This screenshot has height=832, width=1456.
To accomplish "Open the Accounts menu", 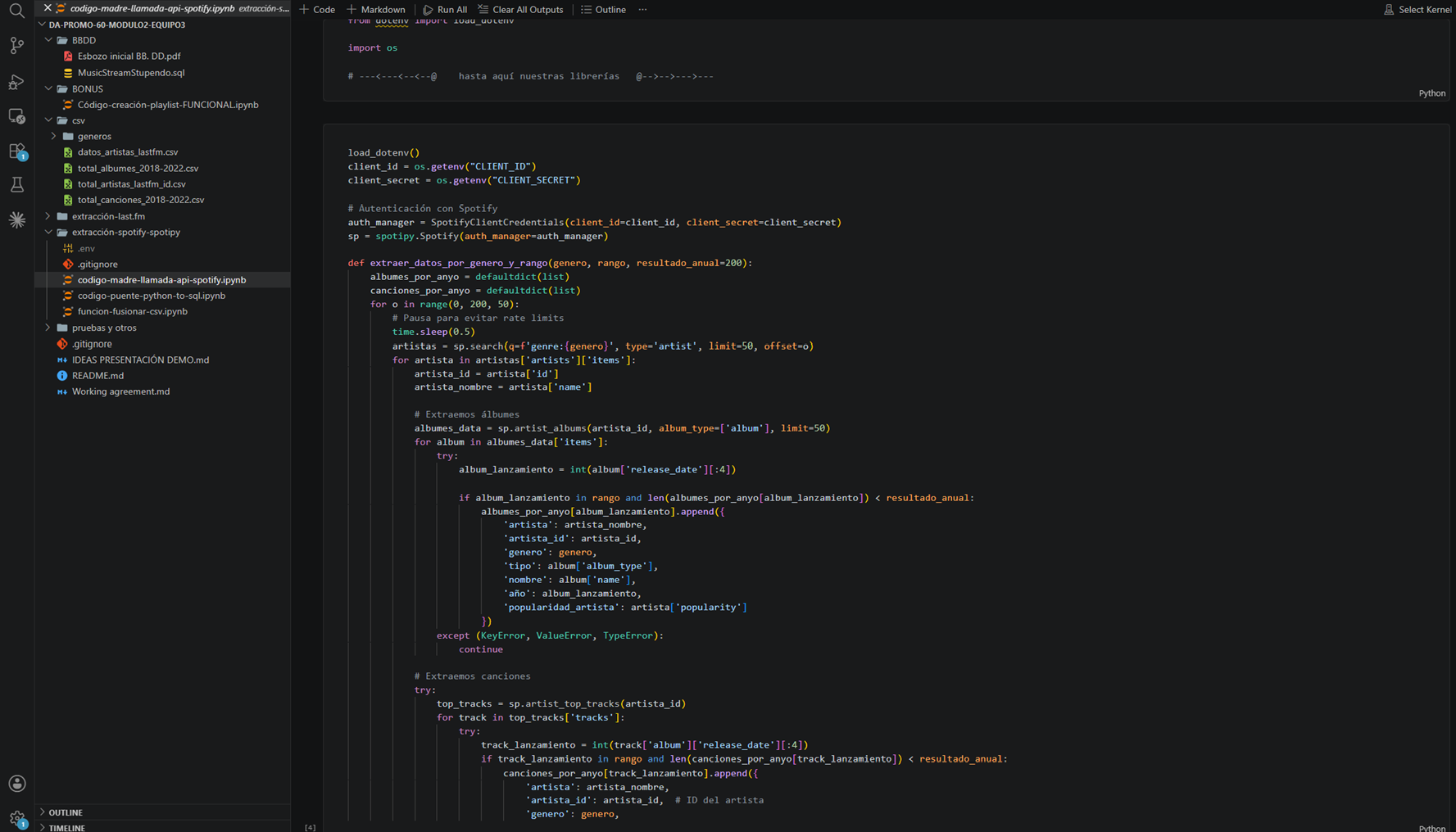I will click(x=16, y=784).
